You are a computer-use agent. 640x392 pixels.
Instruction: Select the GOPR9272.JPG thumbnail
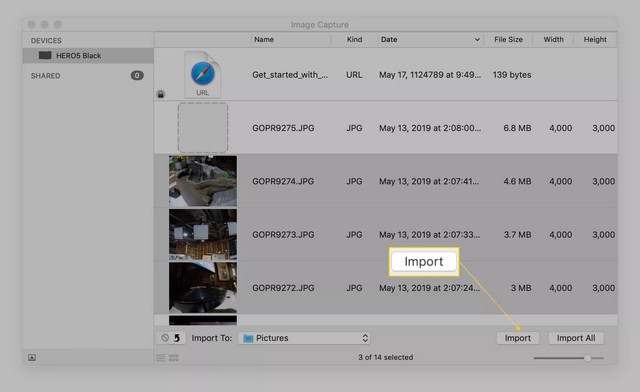(203, 287)
